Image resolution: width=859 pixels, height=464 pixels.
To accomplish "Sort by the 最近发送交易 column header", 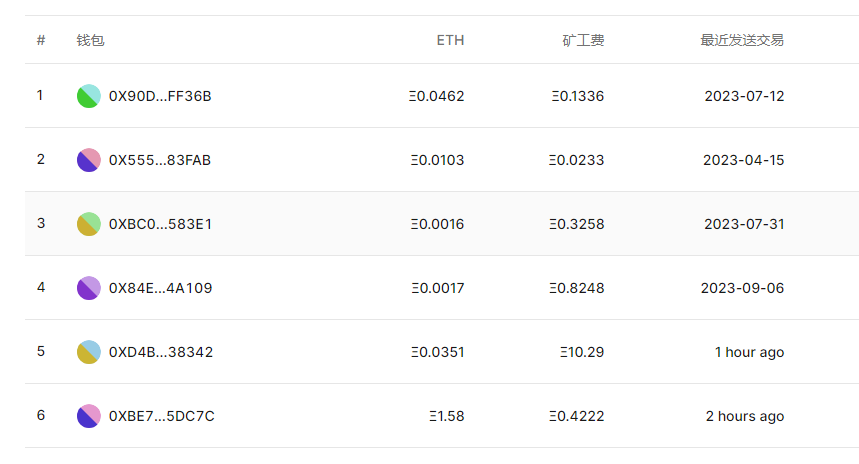I will [742, 40].
